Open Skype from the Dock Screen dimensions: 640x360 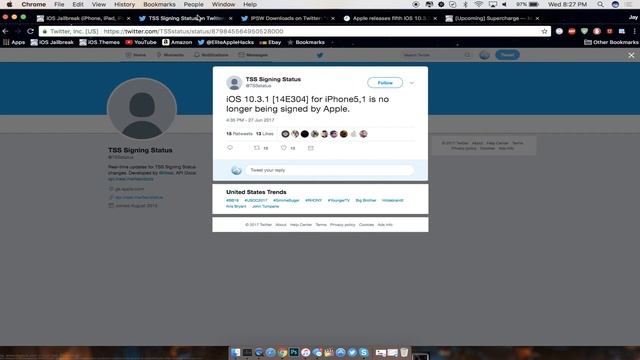coord(364,352)
